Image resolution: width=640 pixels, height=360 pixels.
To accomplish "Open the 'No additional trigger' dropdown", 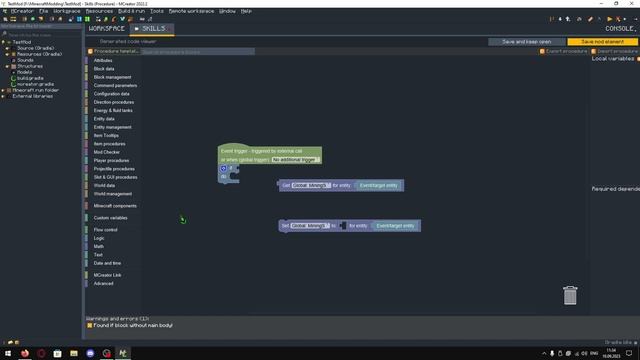I will pos(296,160).
